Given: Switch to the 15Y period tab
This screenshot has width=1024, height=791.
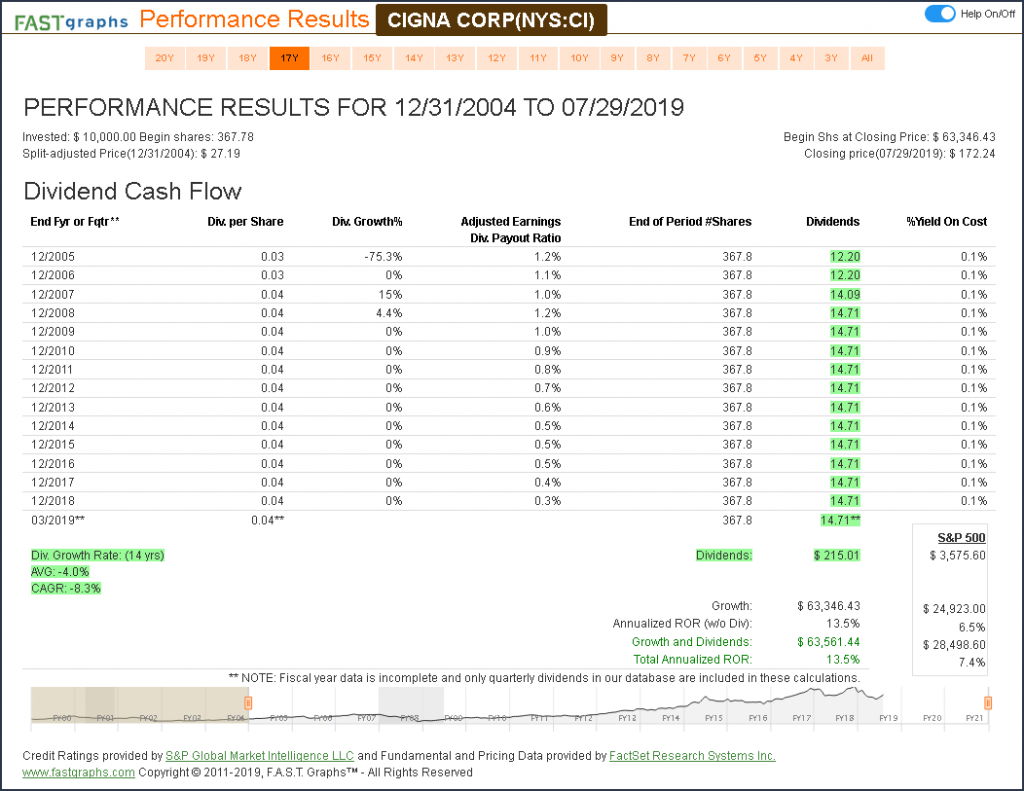Looking at the screenshot, I should [x=372, y=58].
